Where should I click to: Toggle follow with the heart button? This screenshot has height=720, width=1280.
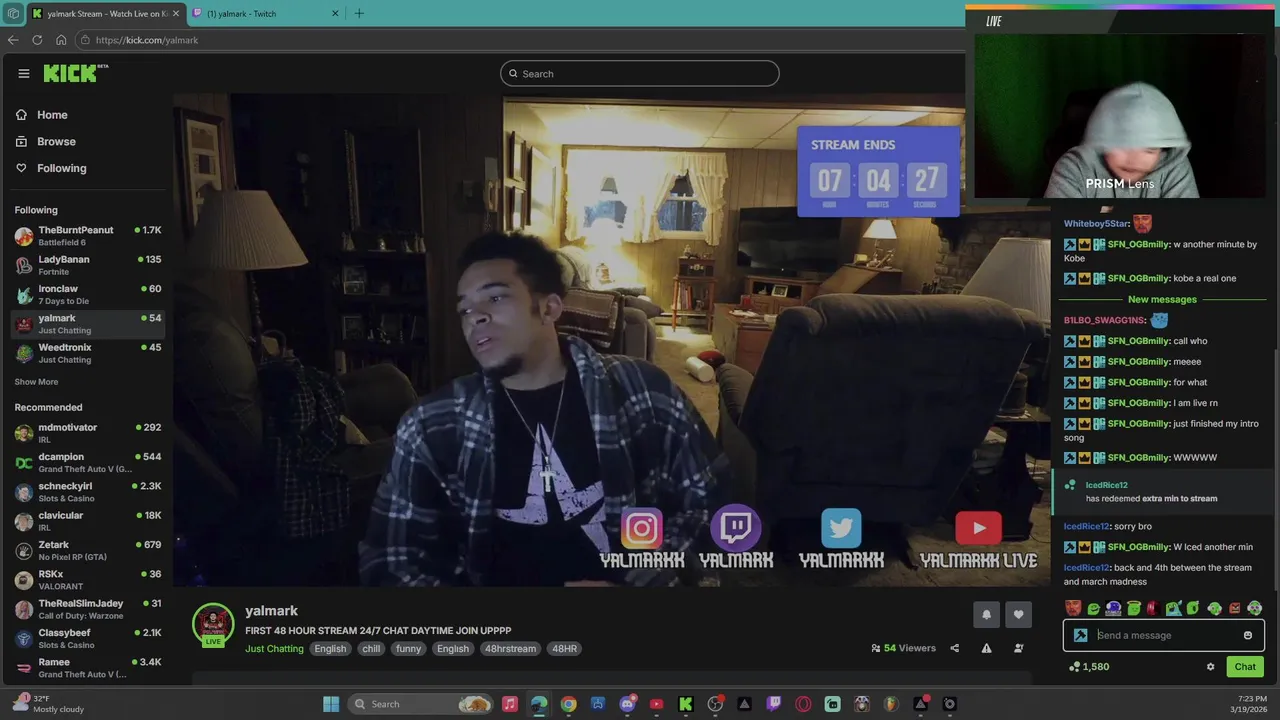1018,615
